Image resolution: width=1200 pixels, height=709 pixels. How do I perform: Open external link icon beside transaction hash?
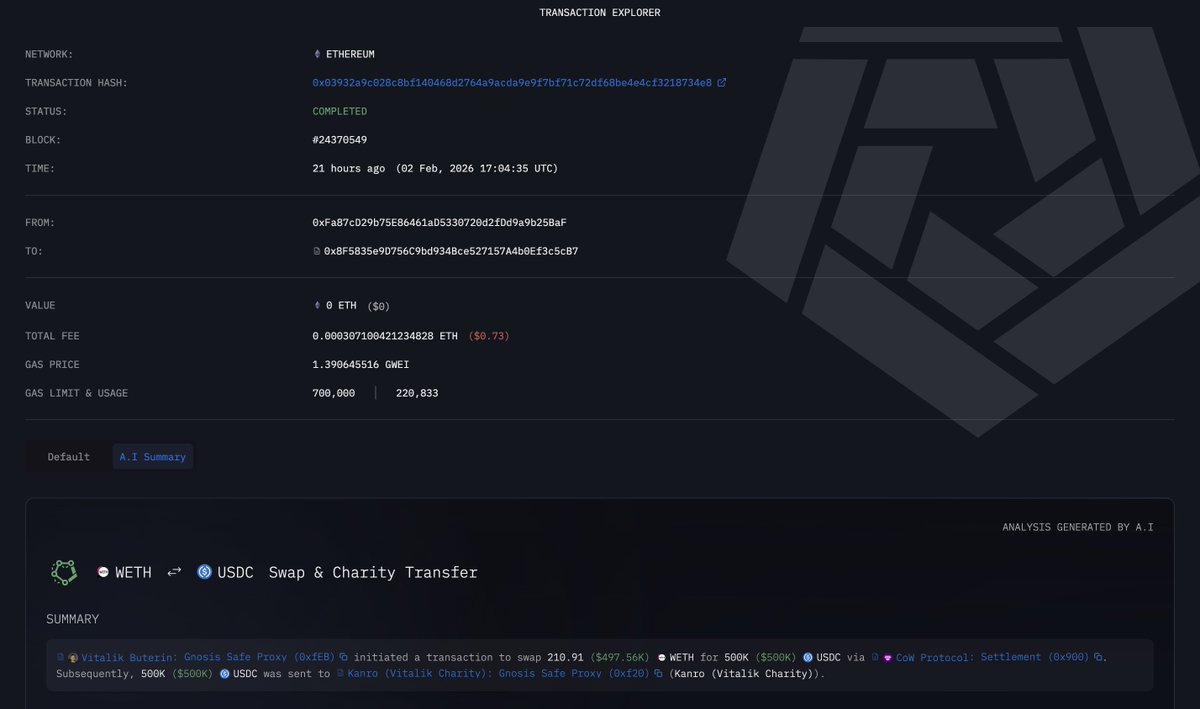pos(722,83)
